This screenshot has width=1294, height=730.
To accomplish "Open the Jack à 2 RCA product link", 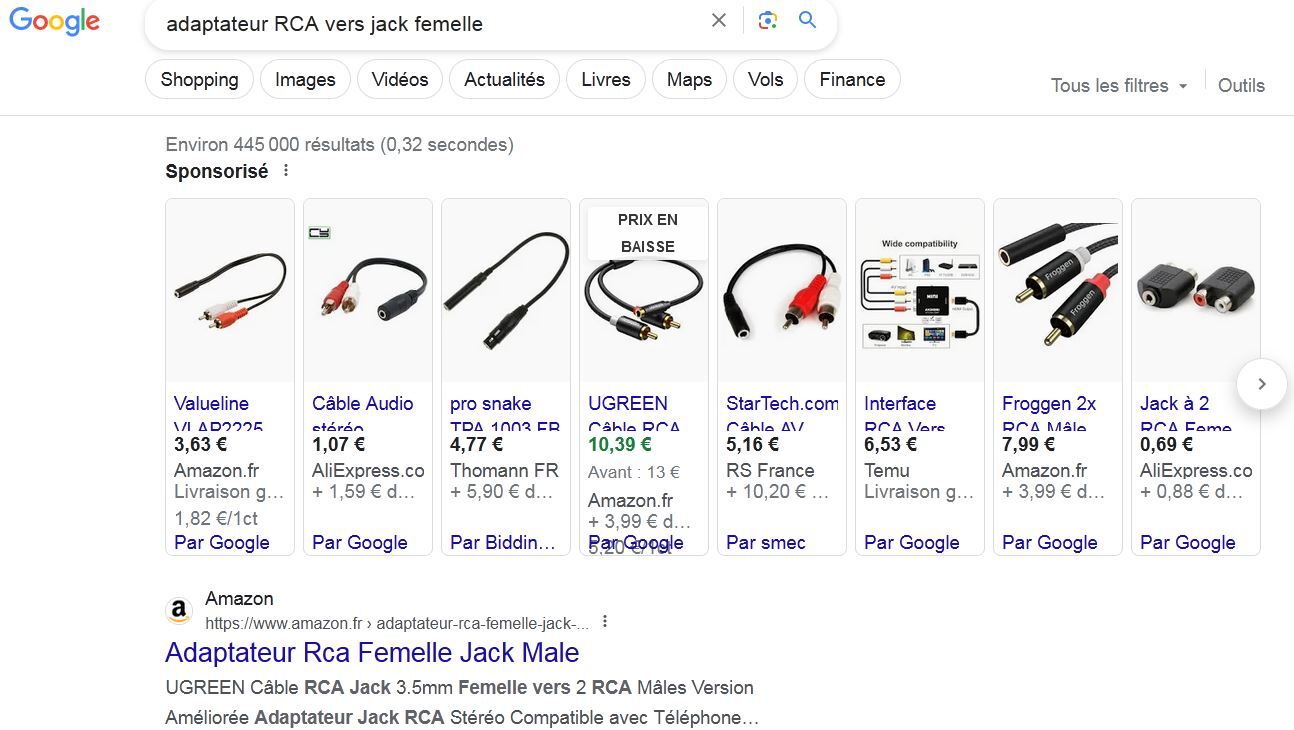I will [x=1186, y=411].
